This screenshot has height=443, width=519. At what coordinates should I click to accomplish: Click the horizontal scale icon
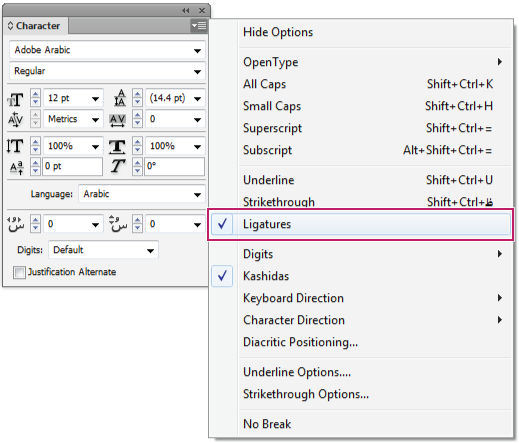(117, 147)
